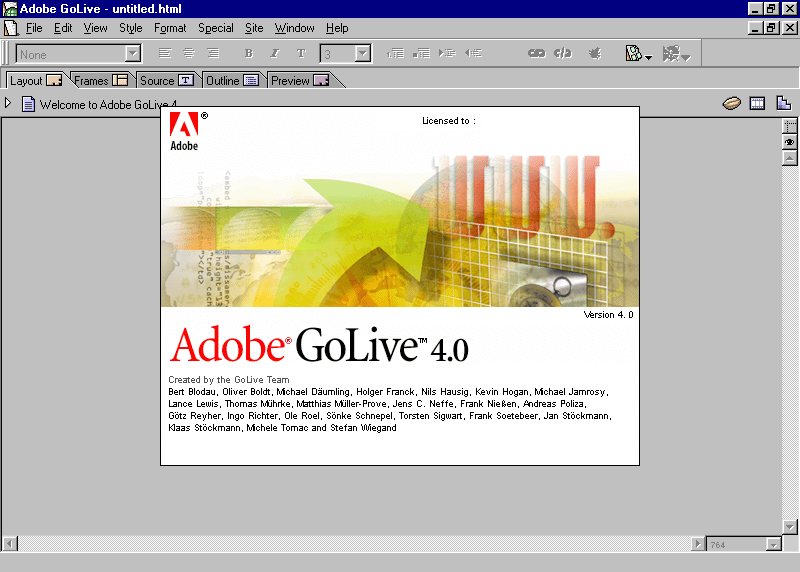
Task: Click the stair-step layout icon
Action: (x=784, y=104)
